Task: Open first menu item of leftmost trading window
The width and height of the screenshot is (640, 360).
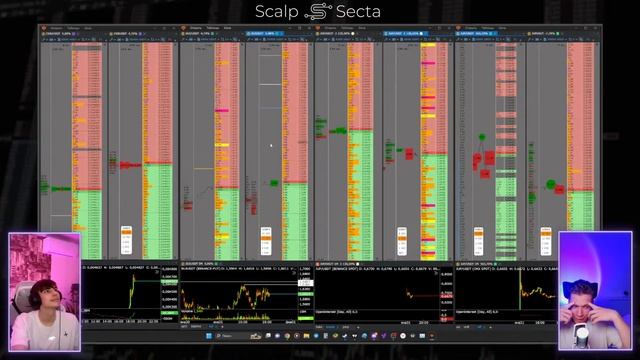Action: pyautogui.click(x=56, y=28)
